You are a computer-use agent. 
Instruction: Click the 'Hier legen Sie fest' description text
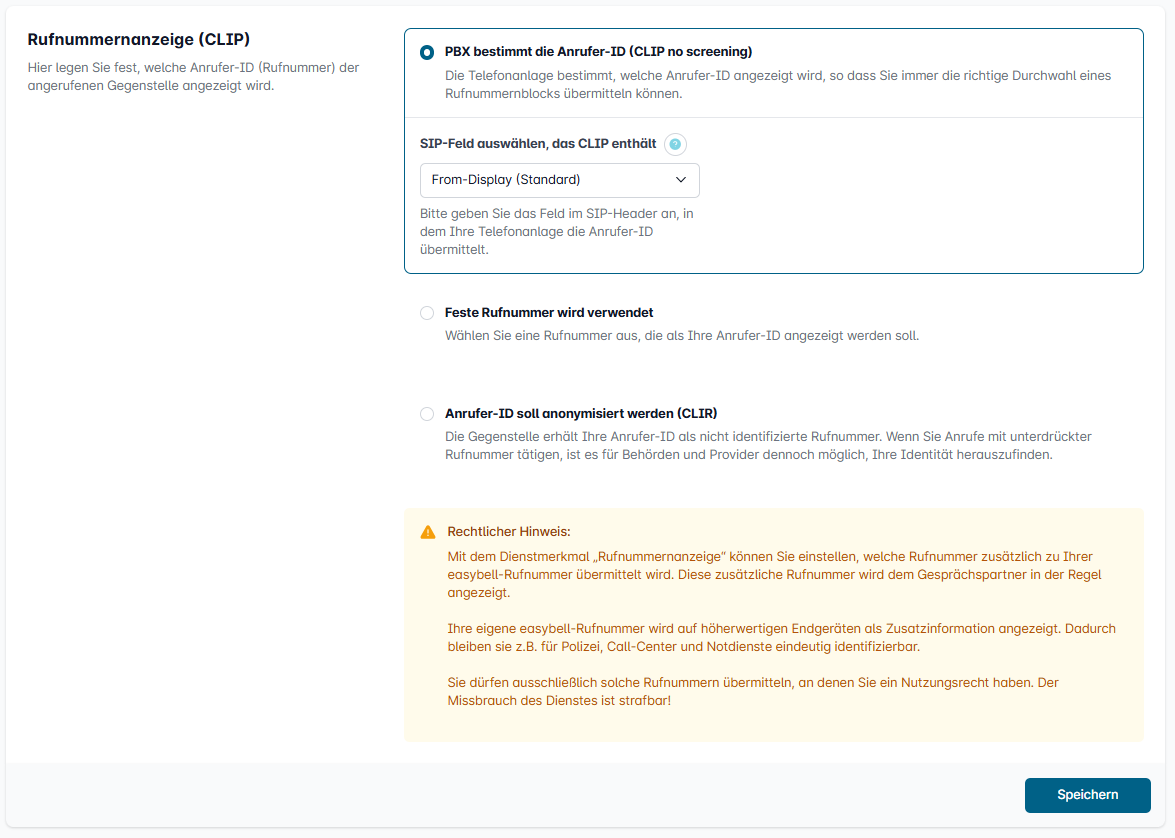coord(193,76)
